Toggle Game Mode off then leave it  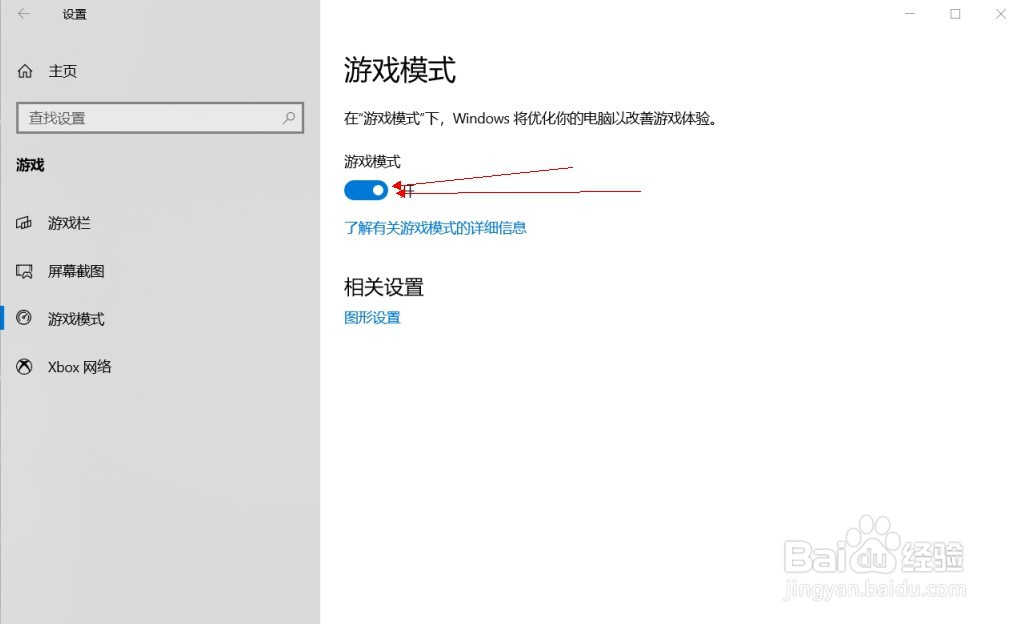pyautogui.click(x=365, y=190)
